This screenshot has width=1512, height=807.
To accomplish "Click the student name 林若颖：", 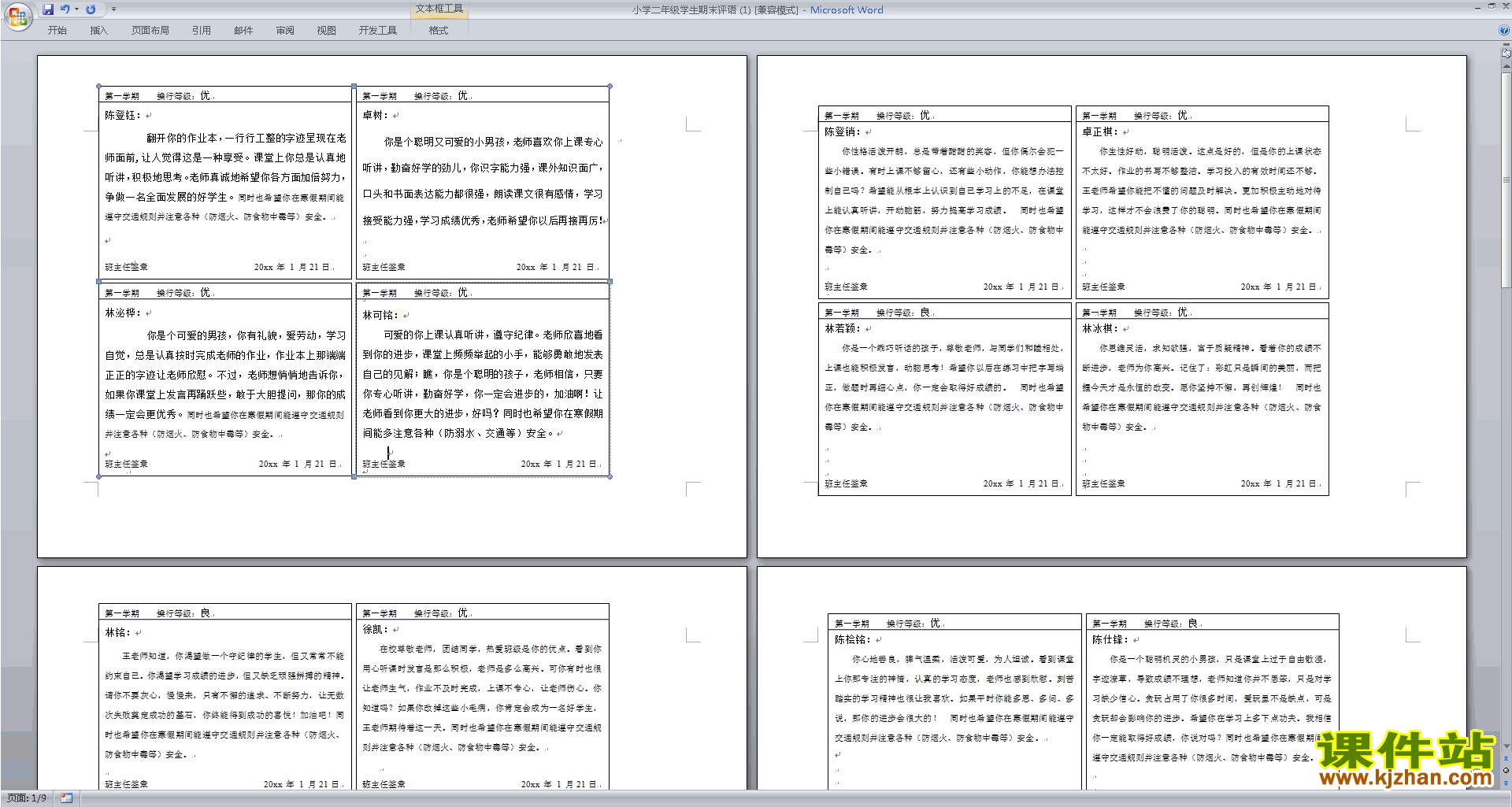I will [843, 328].
